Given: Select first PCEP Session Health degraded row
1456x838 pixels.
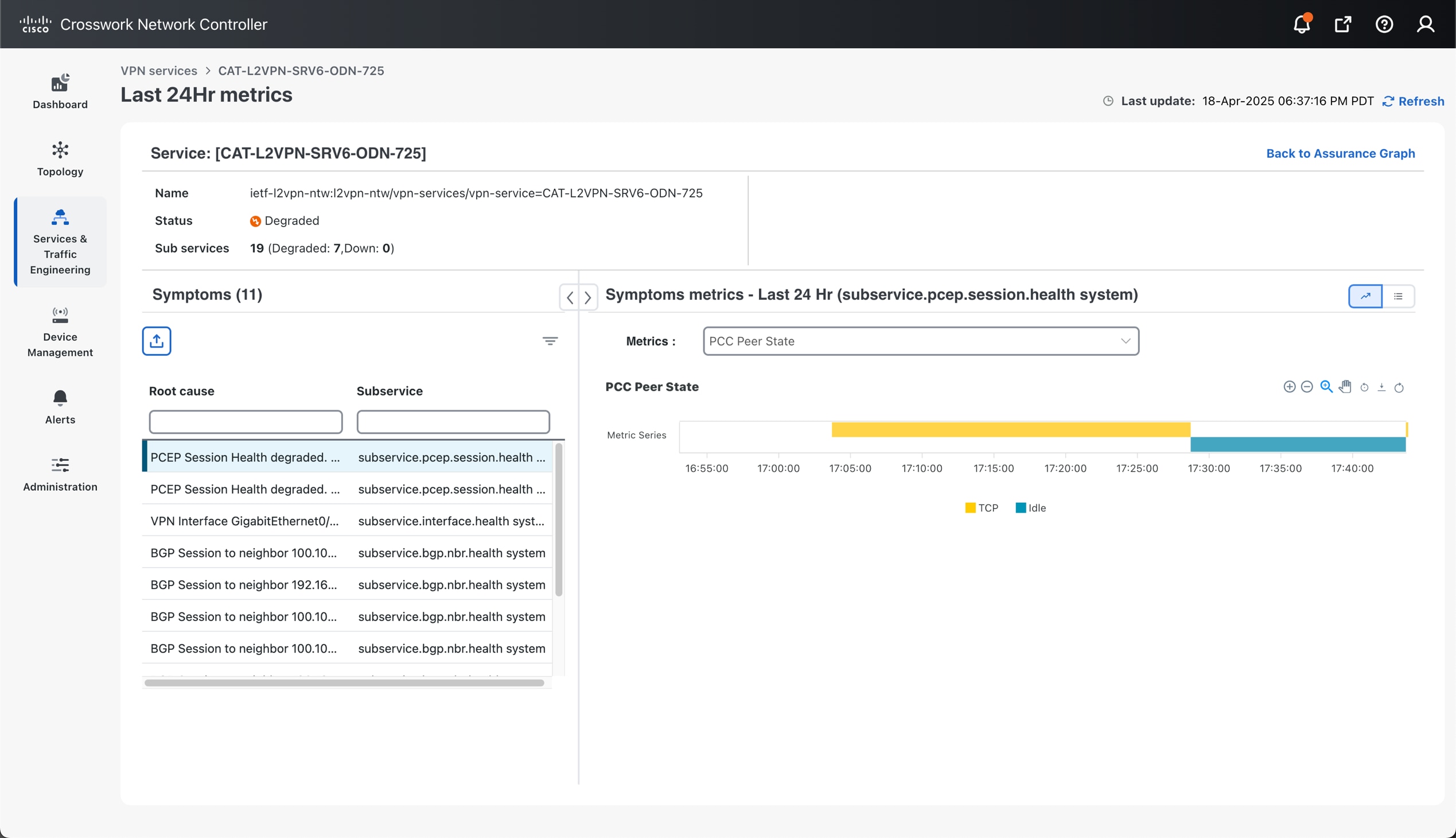Looking at the screenshot, I should point(348,457).
